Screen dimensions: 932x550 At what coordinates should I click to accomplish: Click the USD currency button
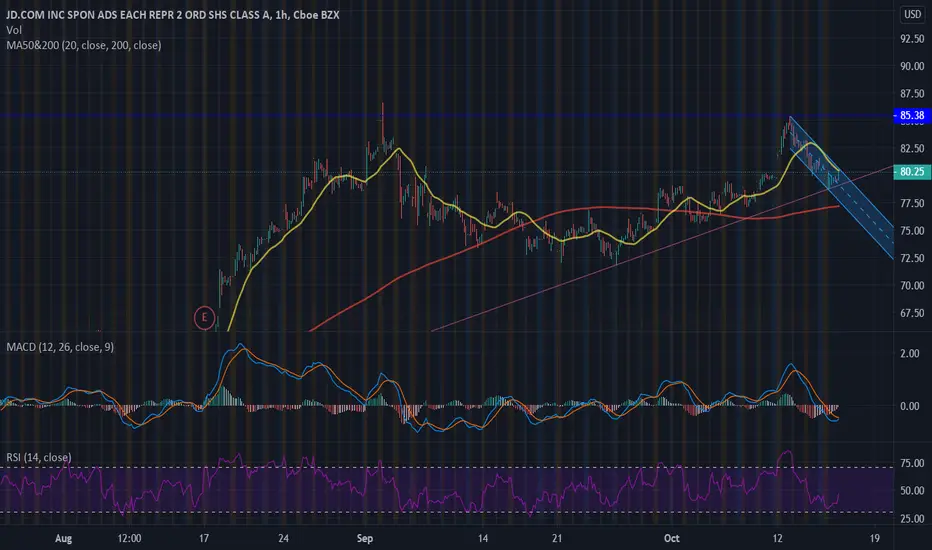pos(912,14)
